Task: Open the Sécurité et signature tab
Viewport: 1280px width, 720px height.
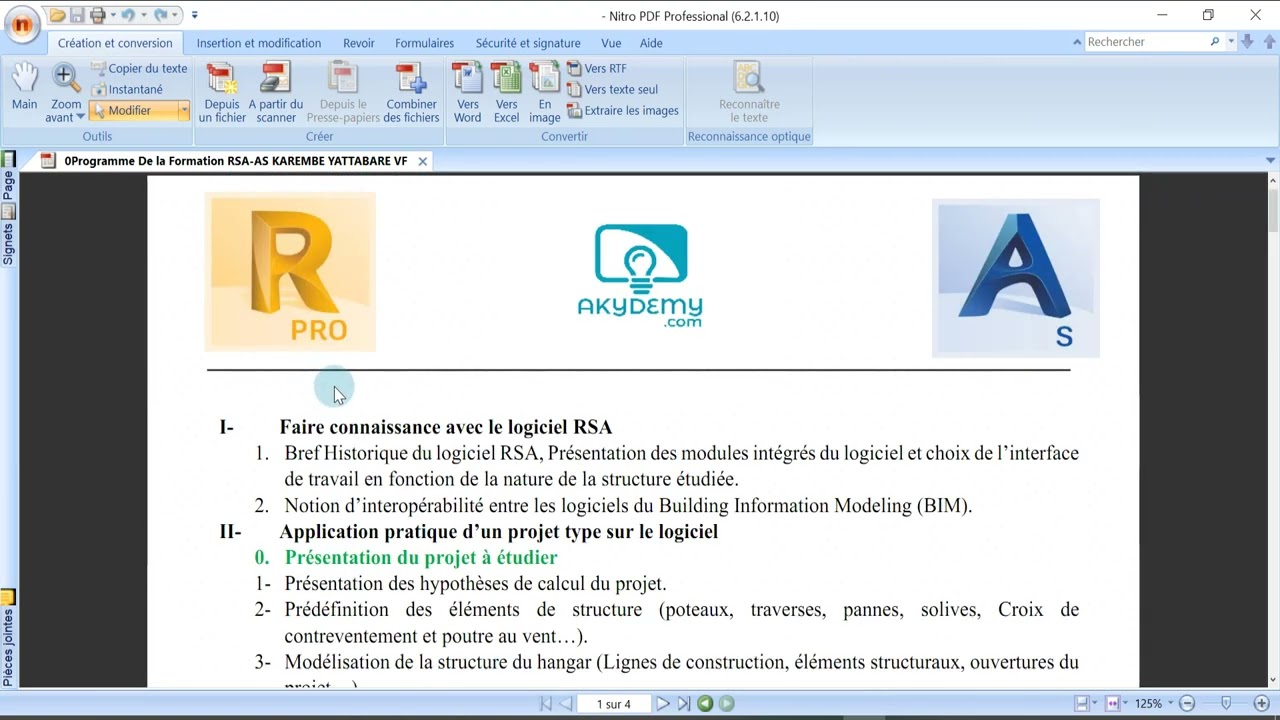Action: (528, 43)
